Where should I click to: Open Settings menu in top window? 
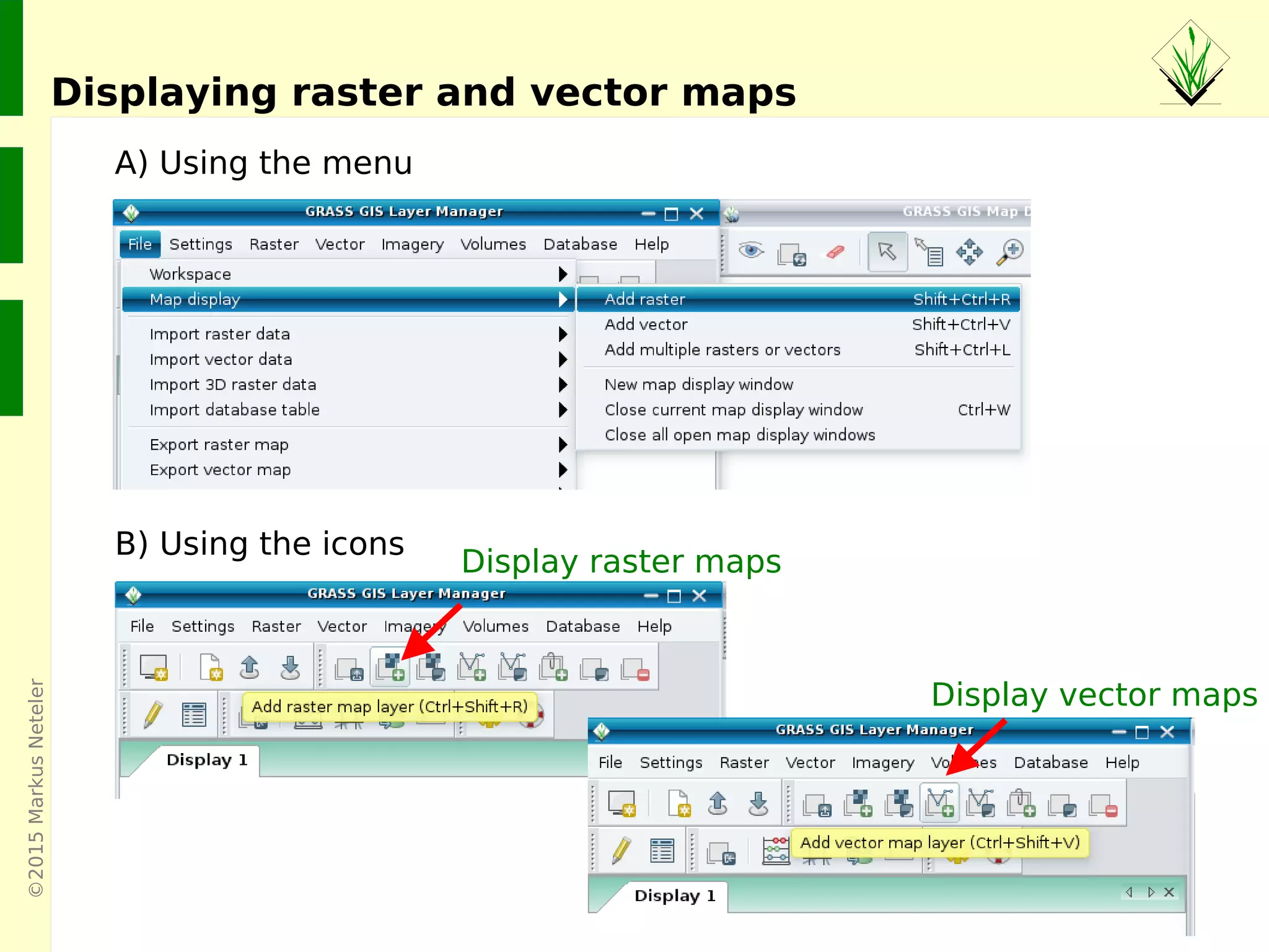click(201, 244)
